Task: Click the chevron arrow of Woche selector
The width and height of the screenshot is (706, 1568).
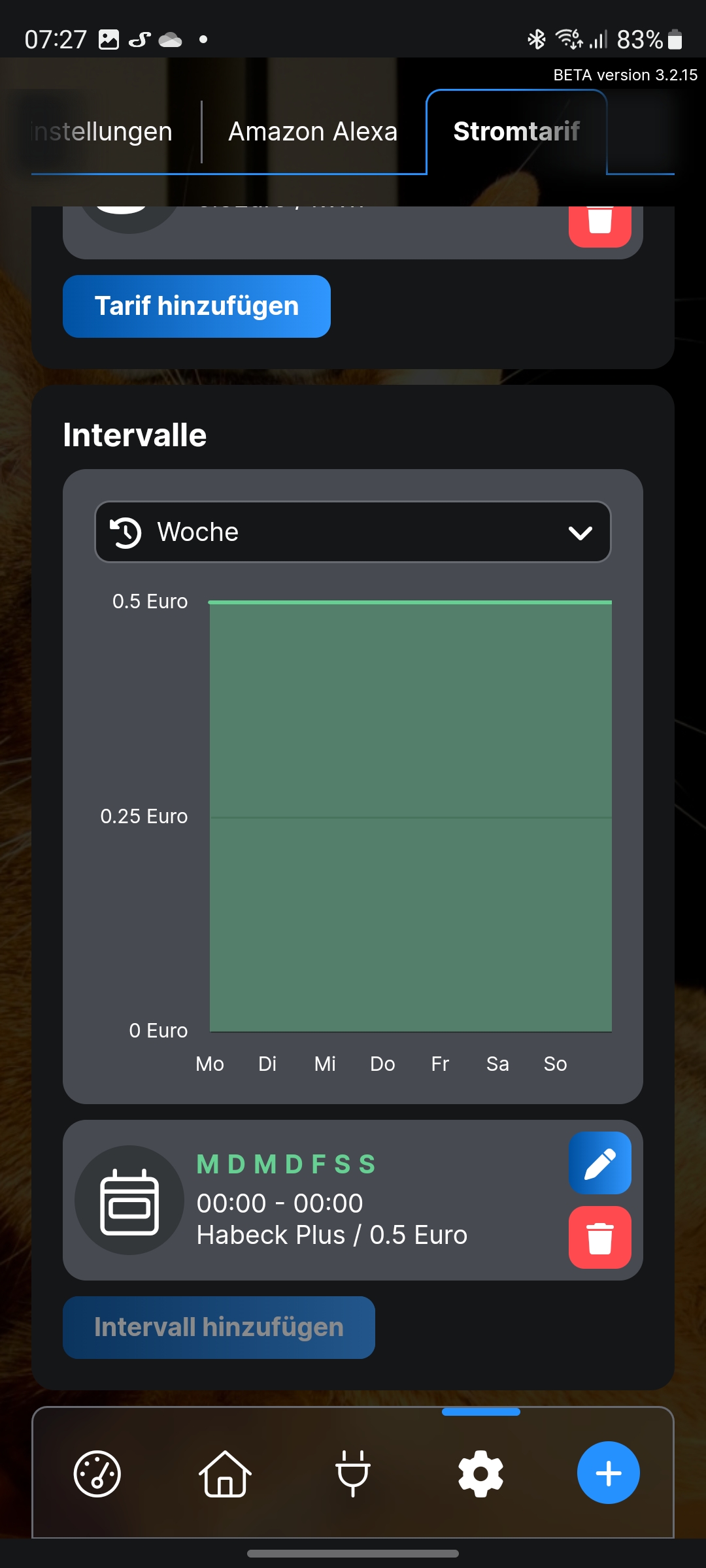Action: pyautogui.click(x=580, y=533)
